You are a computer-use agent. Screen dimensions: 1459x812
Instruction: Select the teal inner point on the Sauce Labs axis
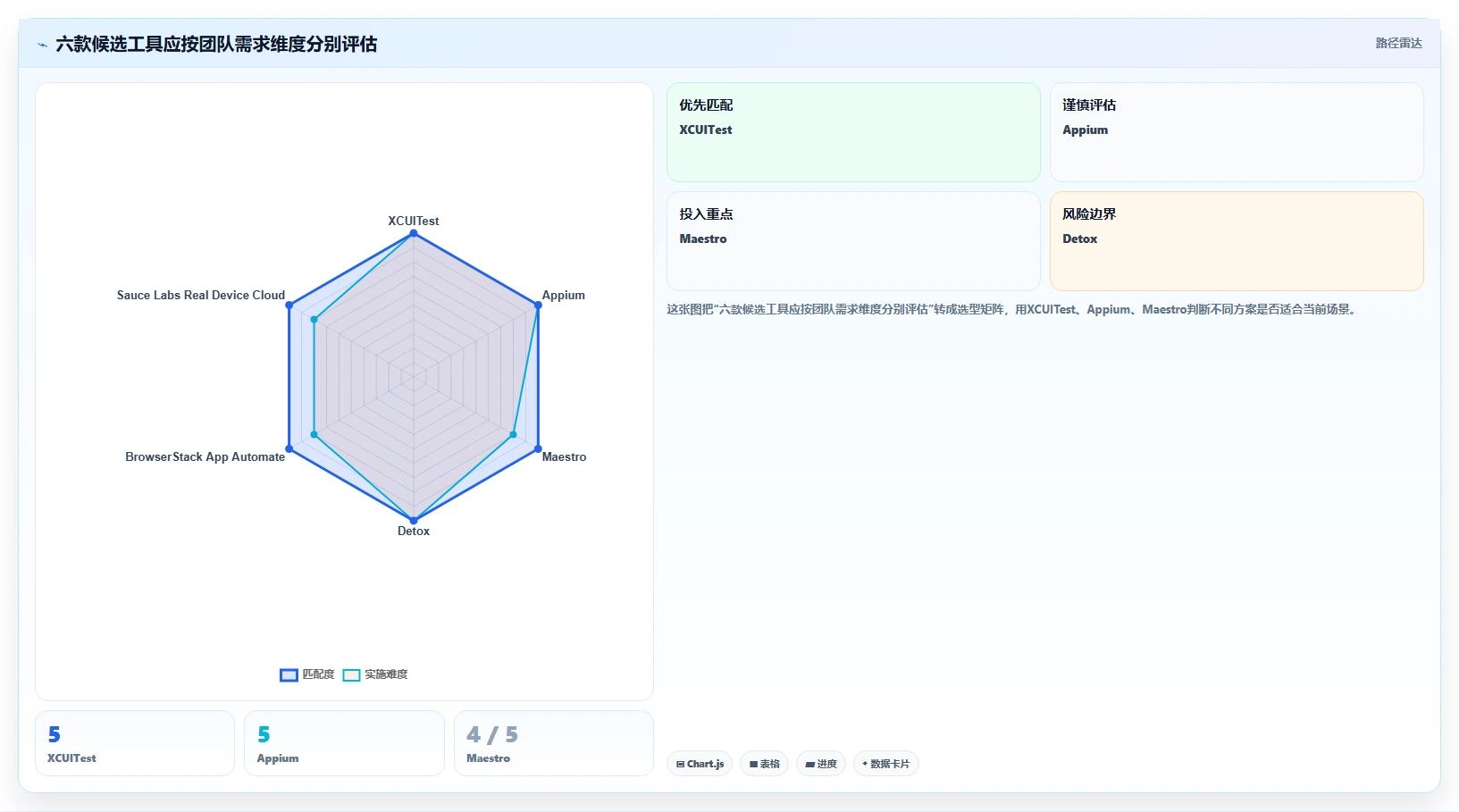[x=314, y=319]
